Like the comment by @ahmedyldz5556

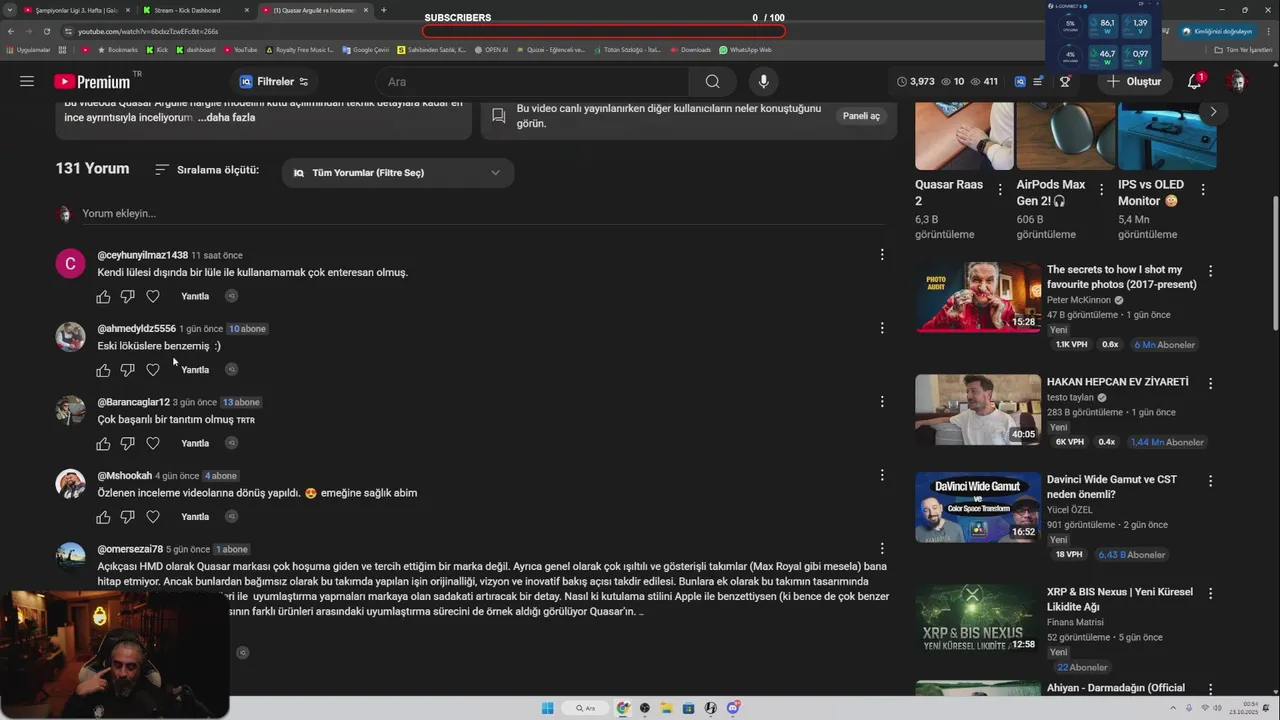point(103,370)
